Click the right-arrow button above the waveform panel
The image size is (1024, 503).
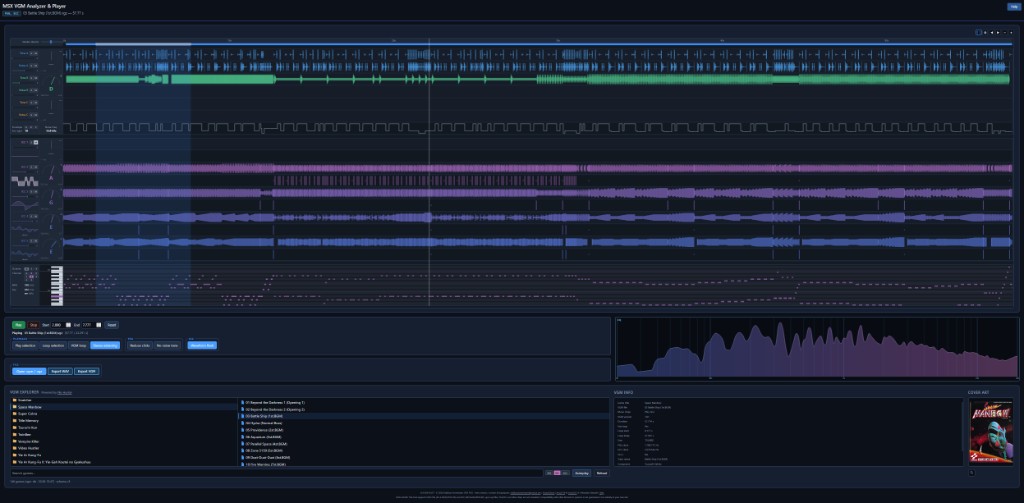[x=998, y=33]
